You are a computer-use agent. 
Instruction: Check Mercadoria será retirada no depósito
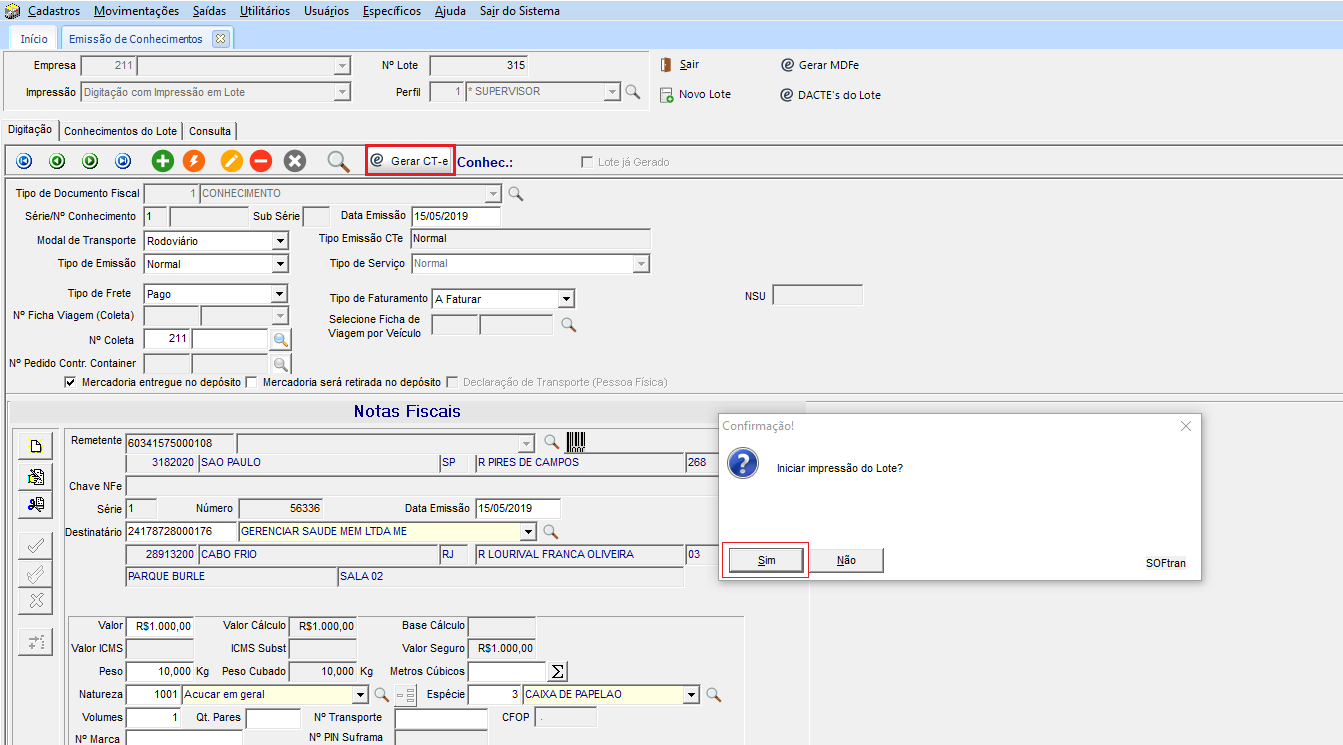click(251, 382)
